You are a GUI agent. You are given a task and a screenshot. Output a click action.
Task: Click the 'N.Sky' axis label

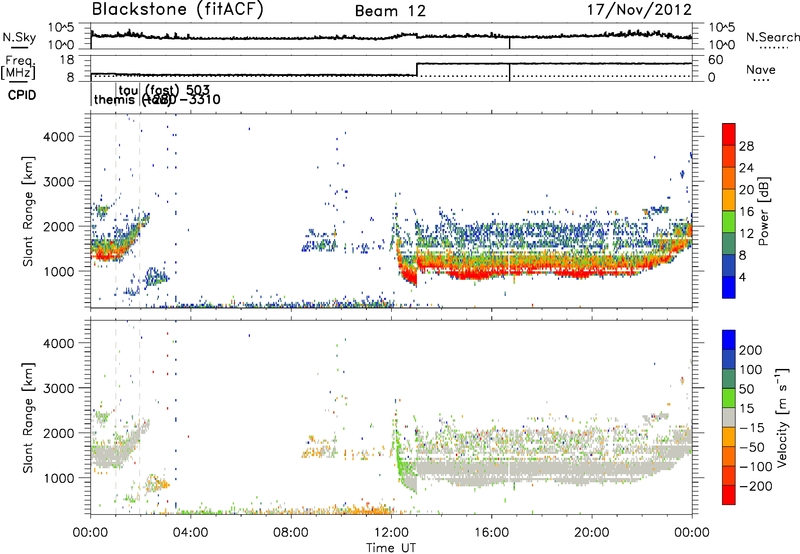pyautogui.click(x=19, y=37)
